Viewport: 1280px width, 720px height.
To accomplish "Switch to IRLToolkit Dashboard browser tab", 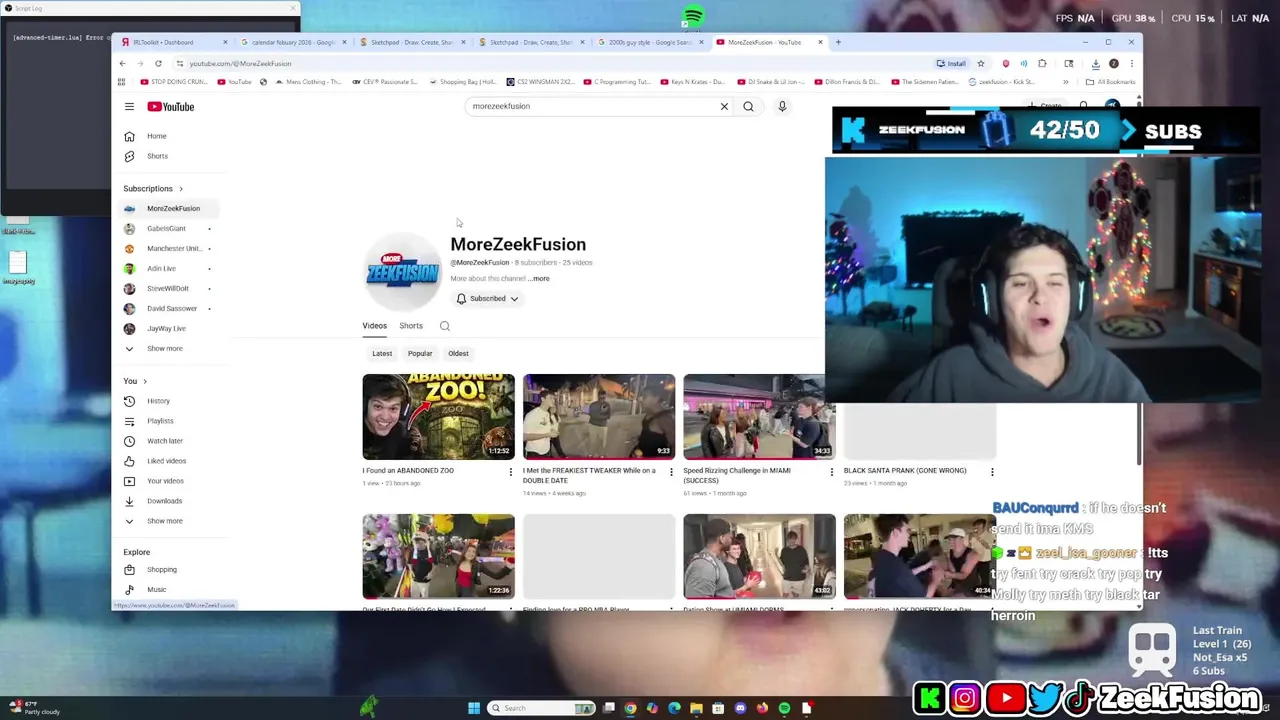I will click(172, 42).
